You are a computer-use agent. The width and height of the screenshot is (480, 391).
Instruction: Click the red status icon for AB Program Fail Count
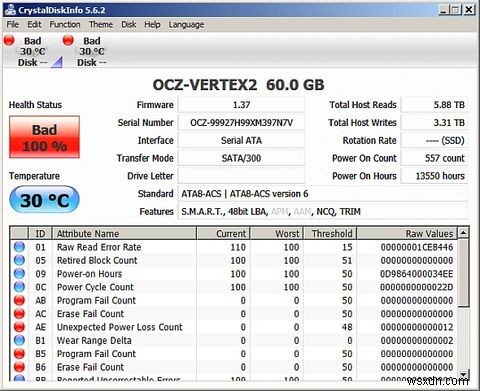click(19, 300)
